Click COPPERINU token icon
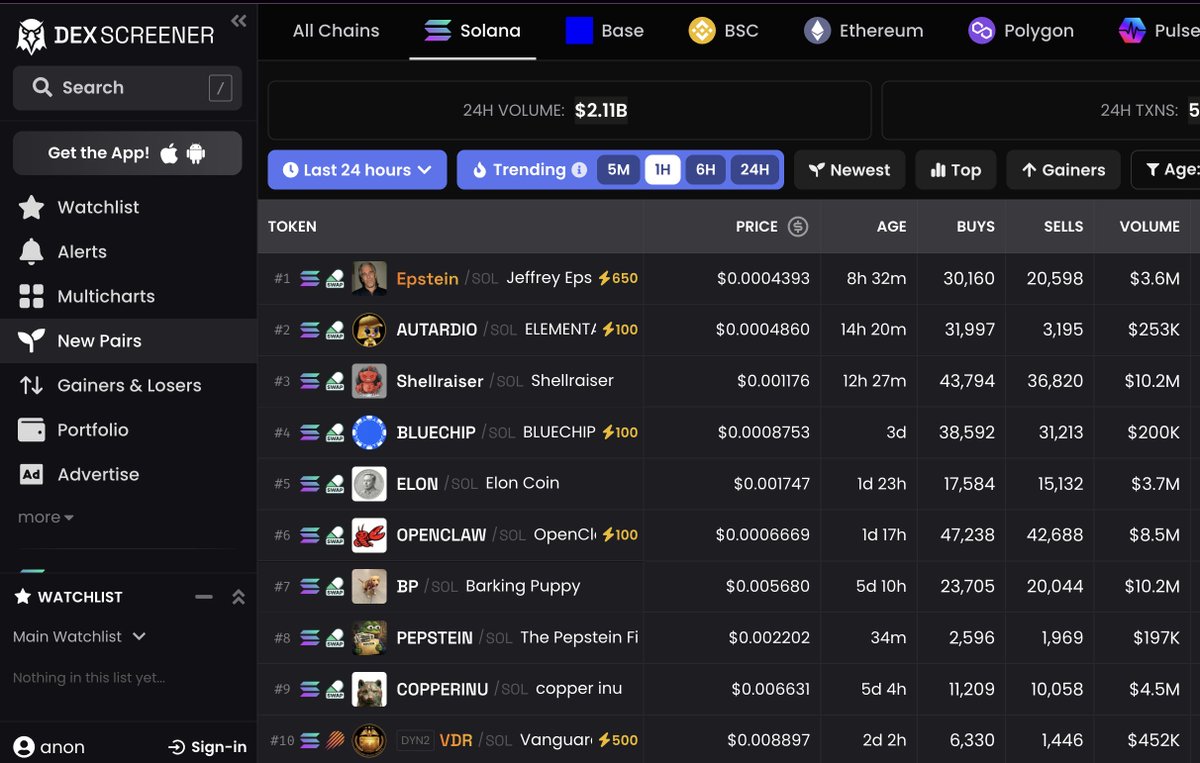This screenshot has width=1200, height=763. pos(369,689)
